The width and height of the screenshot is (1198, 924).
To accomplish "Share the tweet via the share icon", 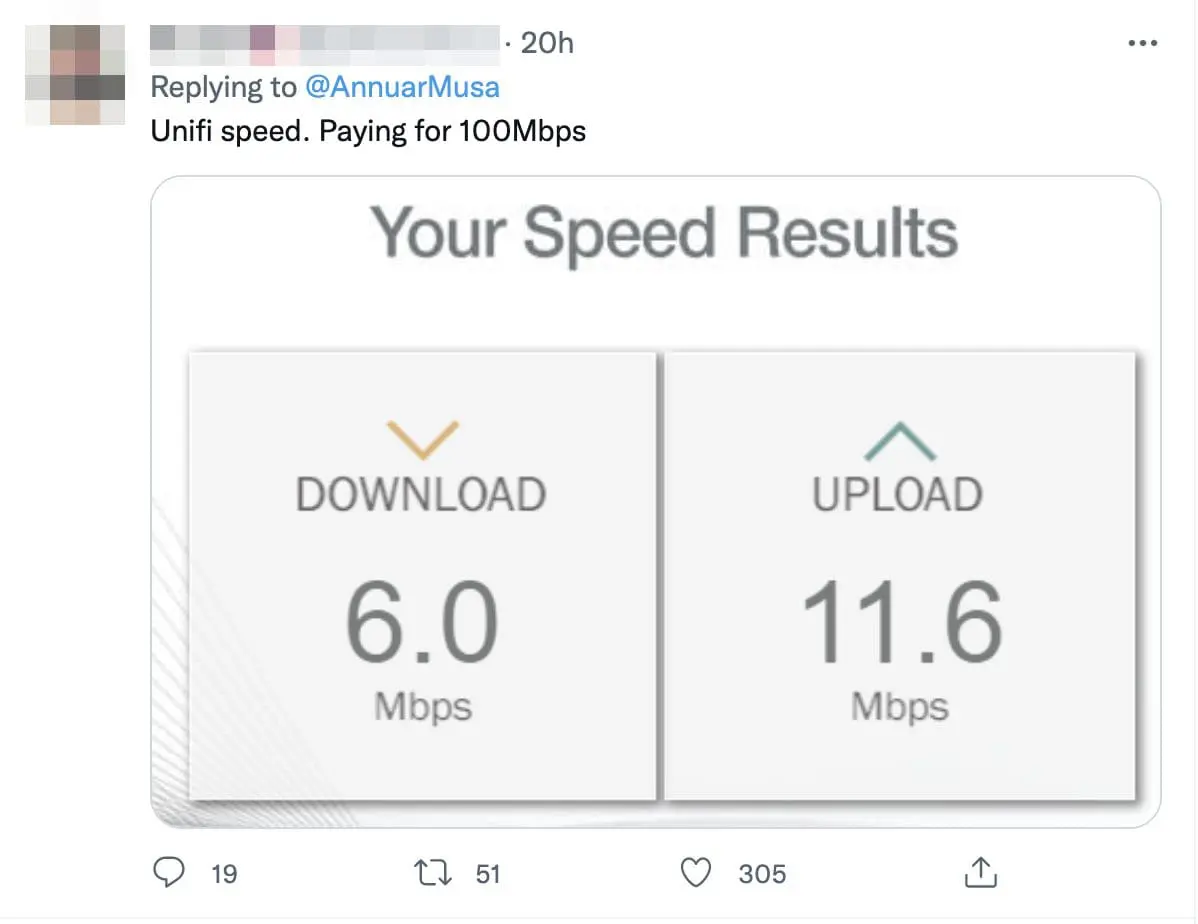I will 978,873.
